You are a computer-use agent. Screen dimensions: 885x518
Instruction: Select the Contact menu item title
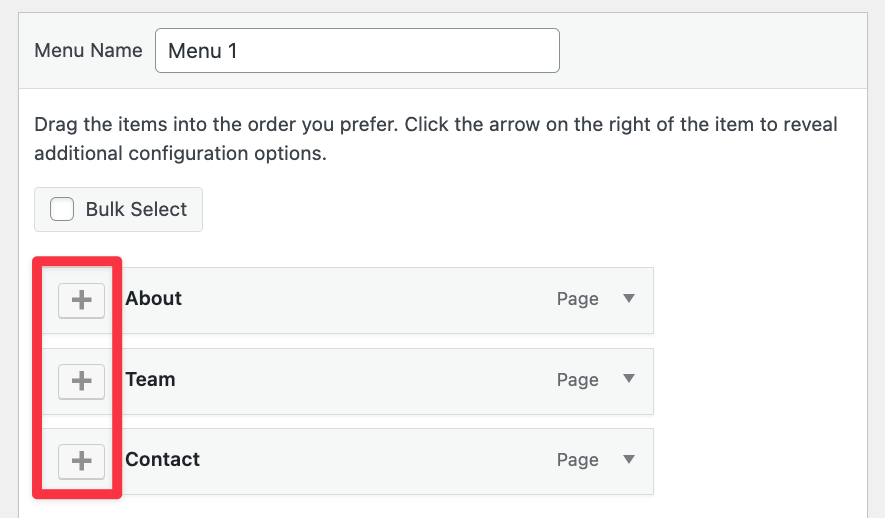(162, 459)
